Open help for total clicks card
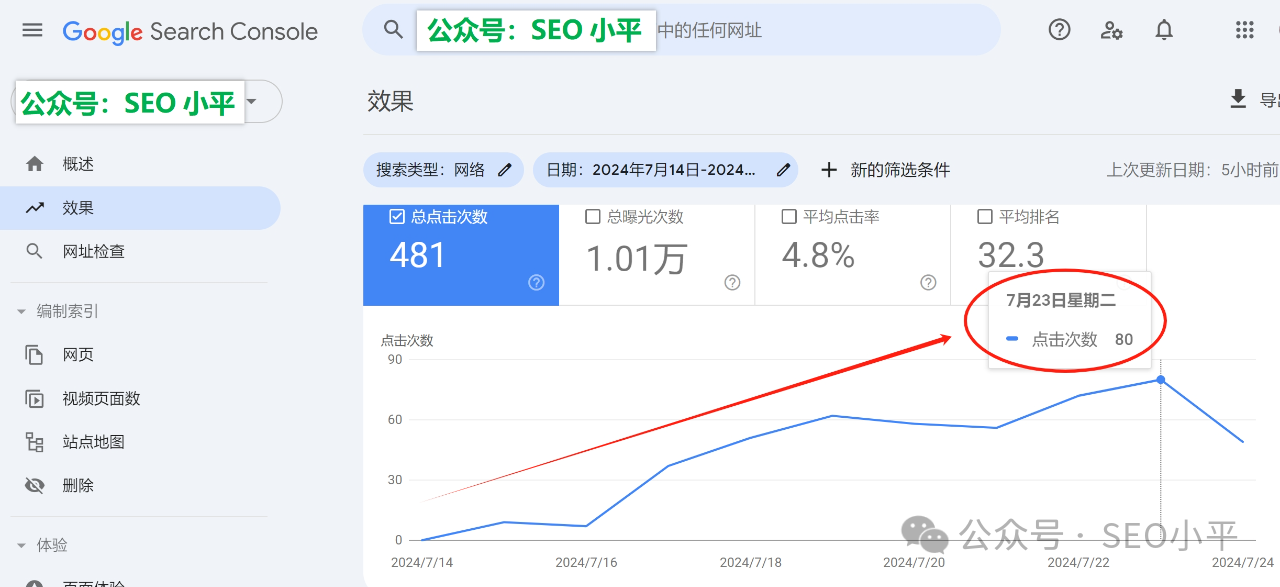 [x=536, y=283]
